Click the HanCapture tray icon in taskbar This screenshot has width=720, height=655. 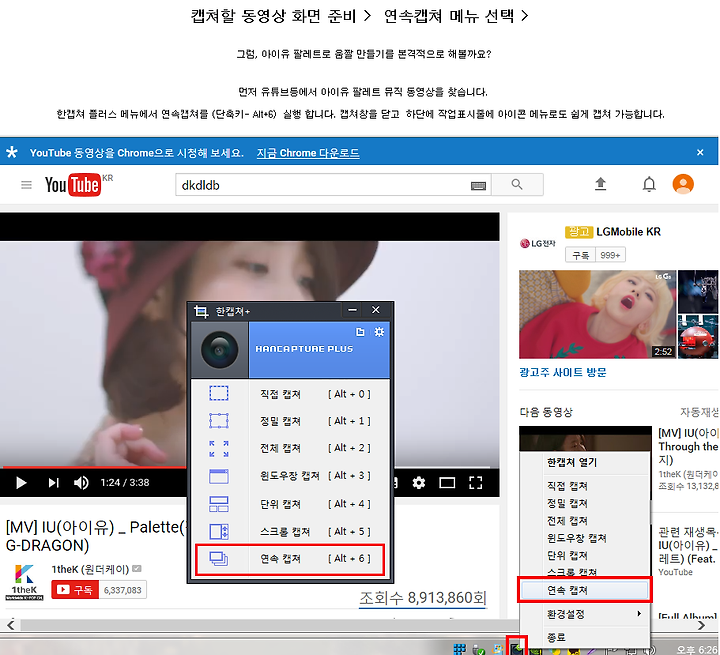[517, 648]
